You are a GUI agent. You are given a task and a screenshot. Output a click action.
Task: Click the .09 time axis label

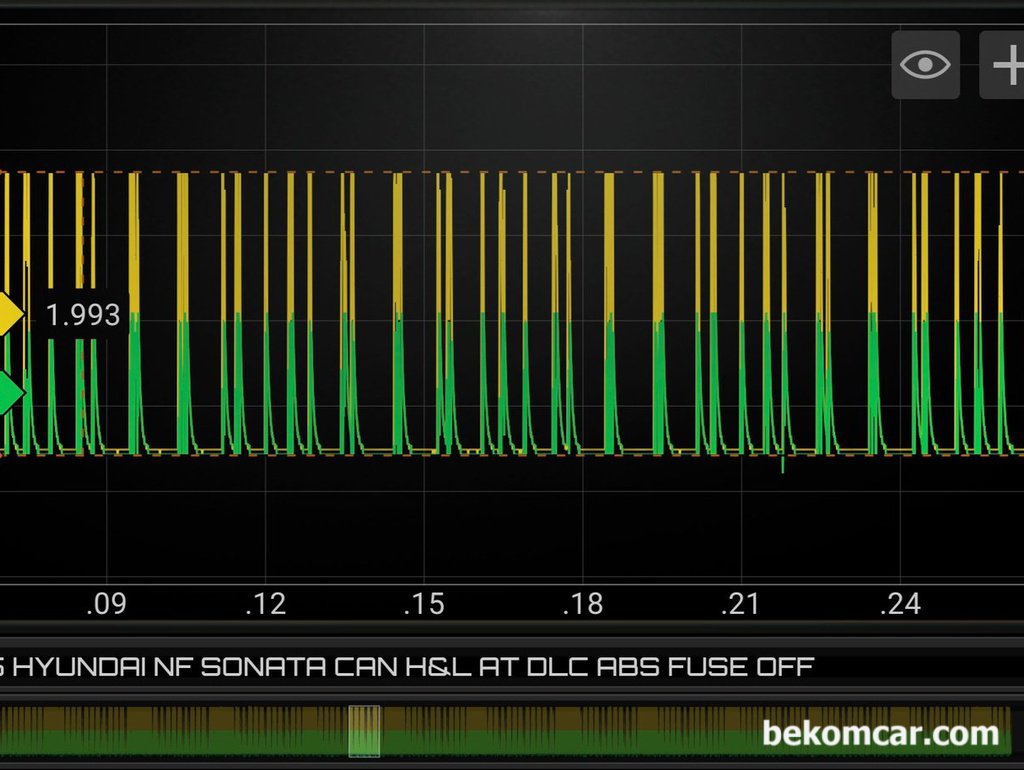[x=106, y=604]
